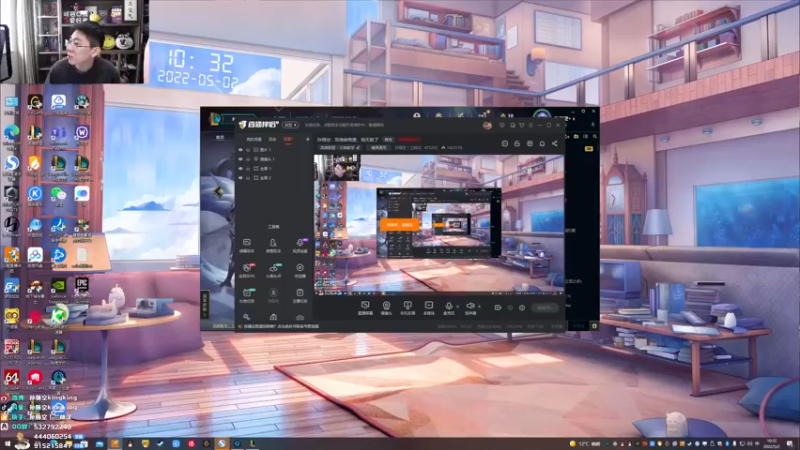
Task: Open the gamepad tool at toolbox bottom
Action: point(300,317)
